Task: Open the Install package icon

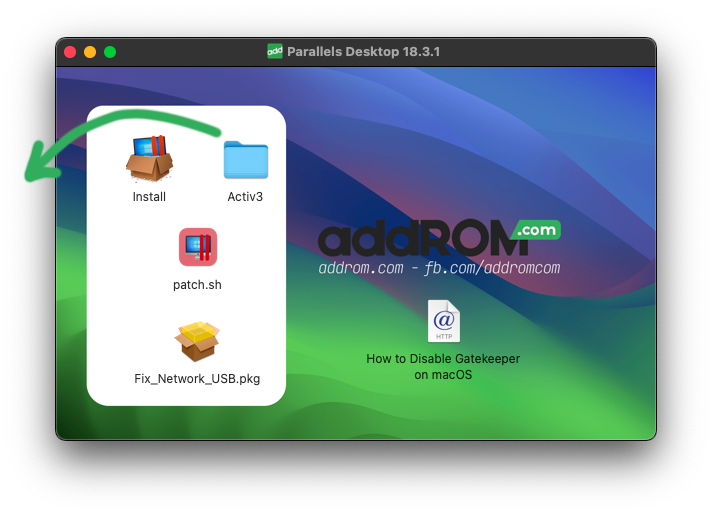Action: click(x=149, y=158)
